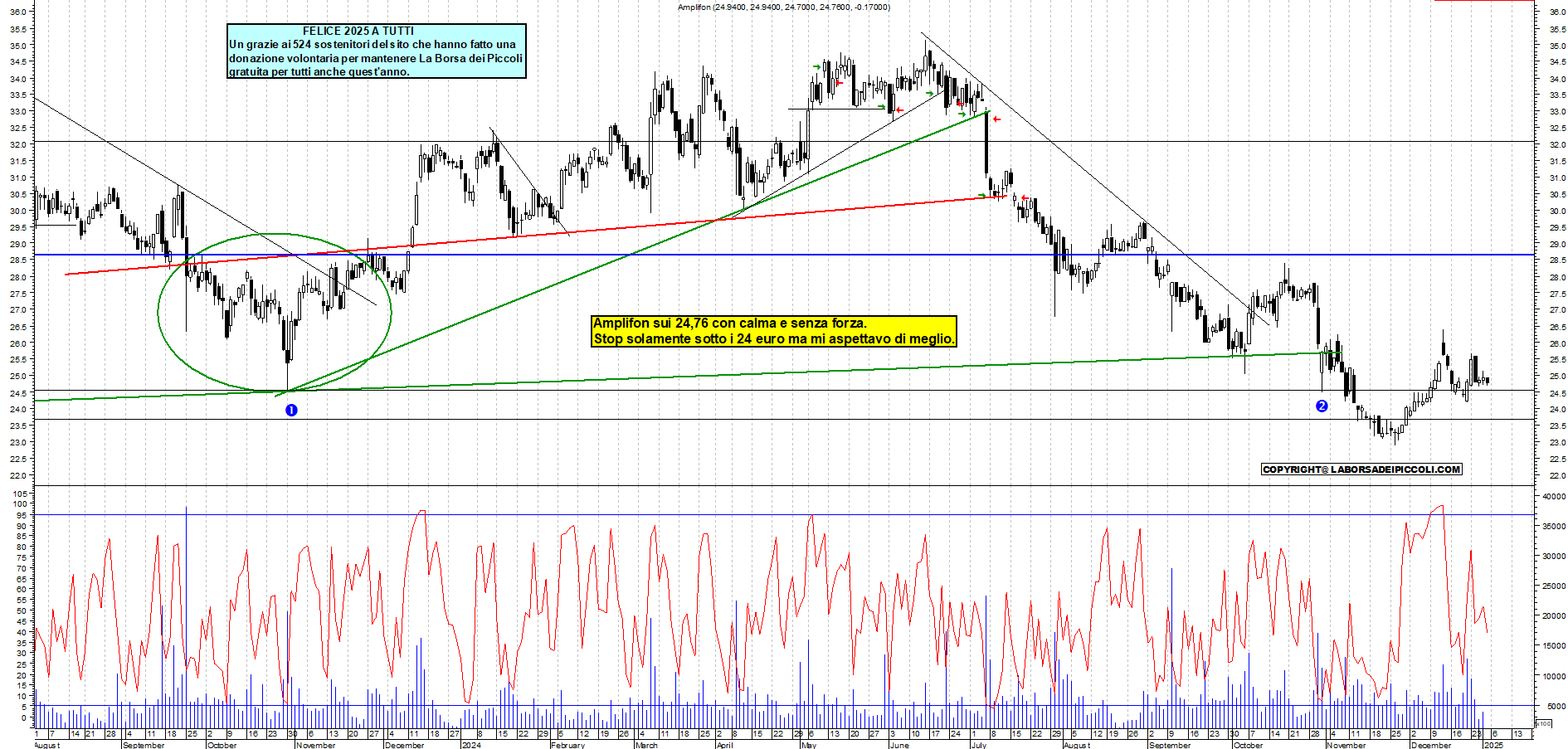Click the blue circle marker numbered 1
The height and width of the screenshot is (749, 1568).
(291, 410)
